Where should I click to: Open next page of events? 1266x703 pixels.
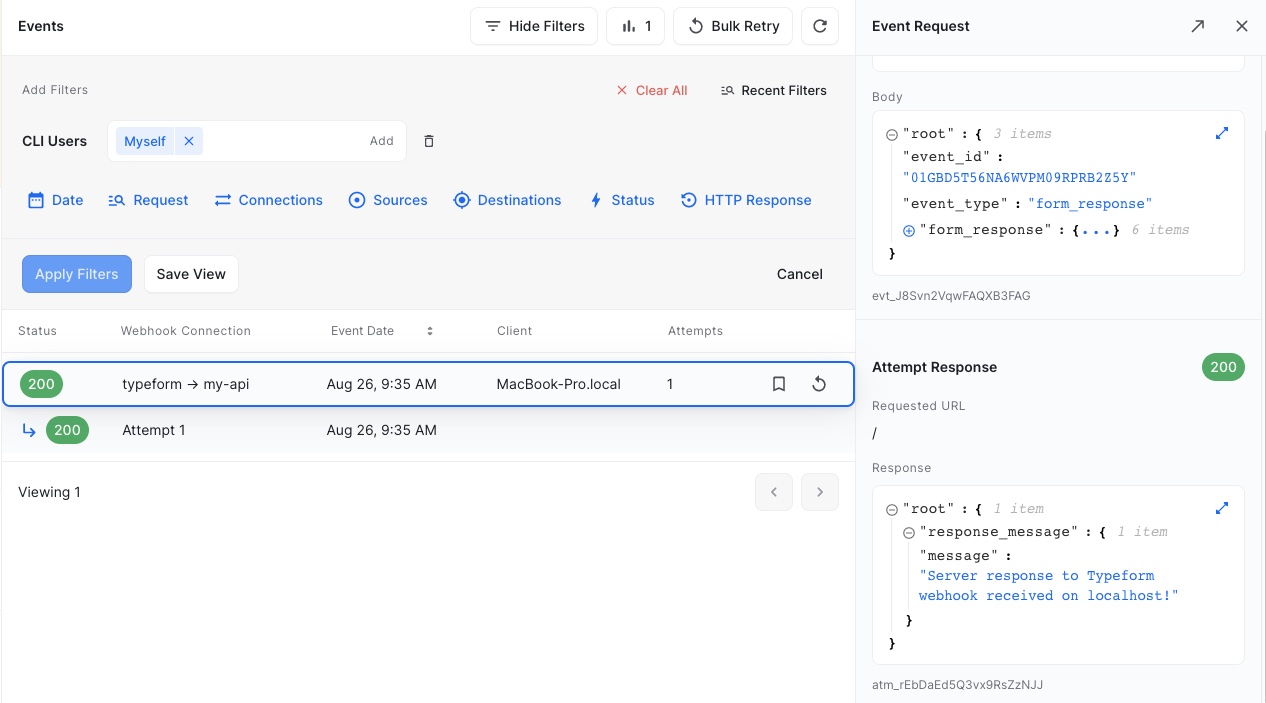coord(819,492)
